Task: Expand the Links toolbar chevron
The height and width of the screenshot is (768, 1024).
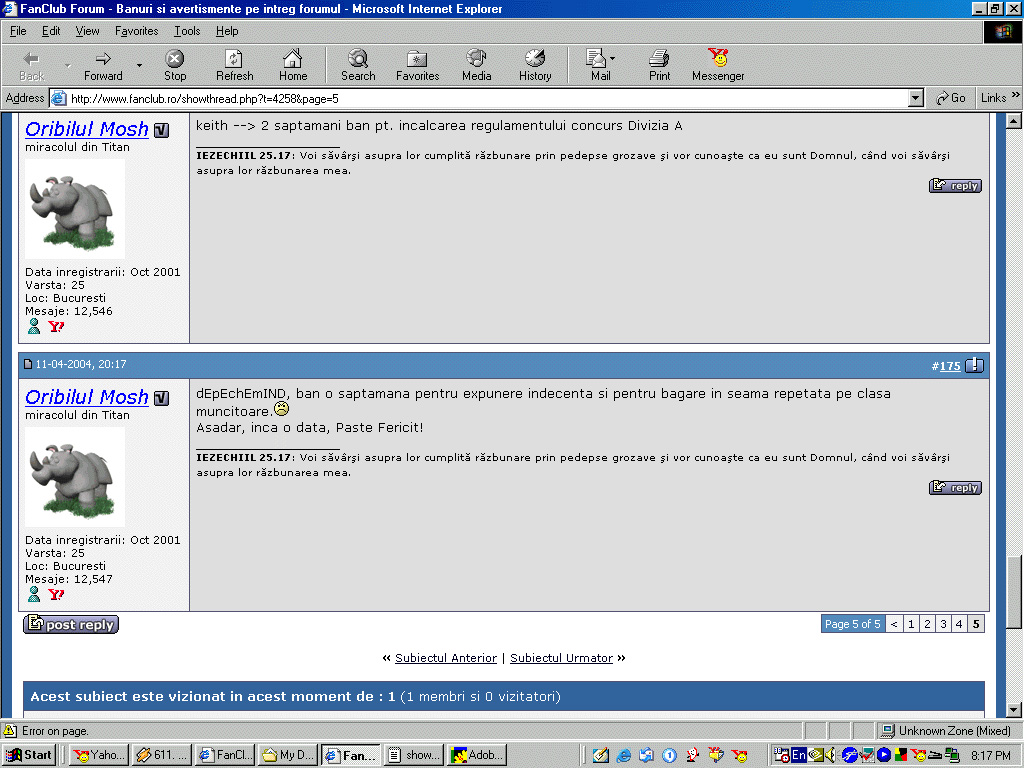Action: pos(1016,97)
